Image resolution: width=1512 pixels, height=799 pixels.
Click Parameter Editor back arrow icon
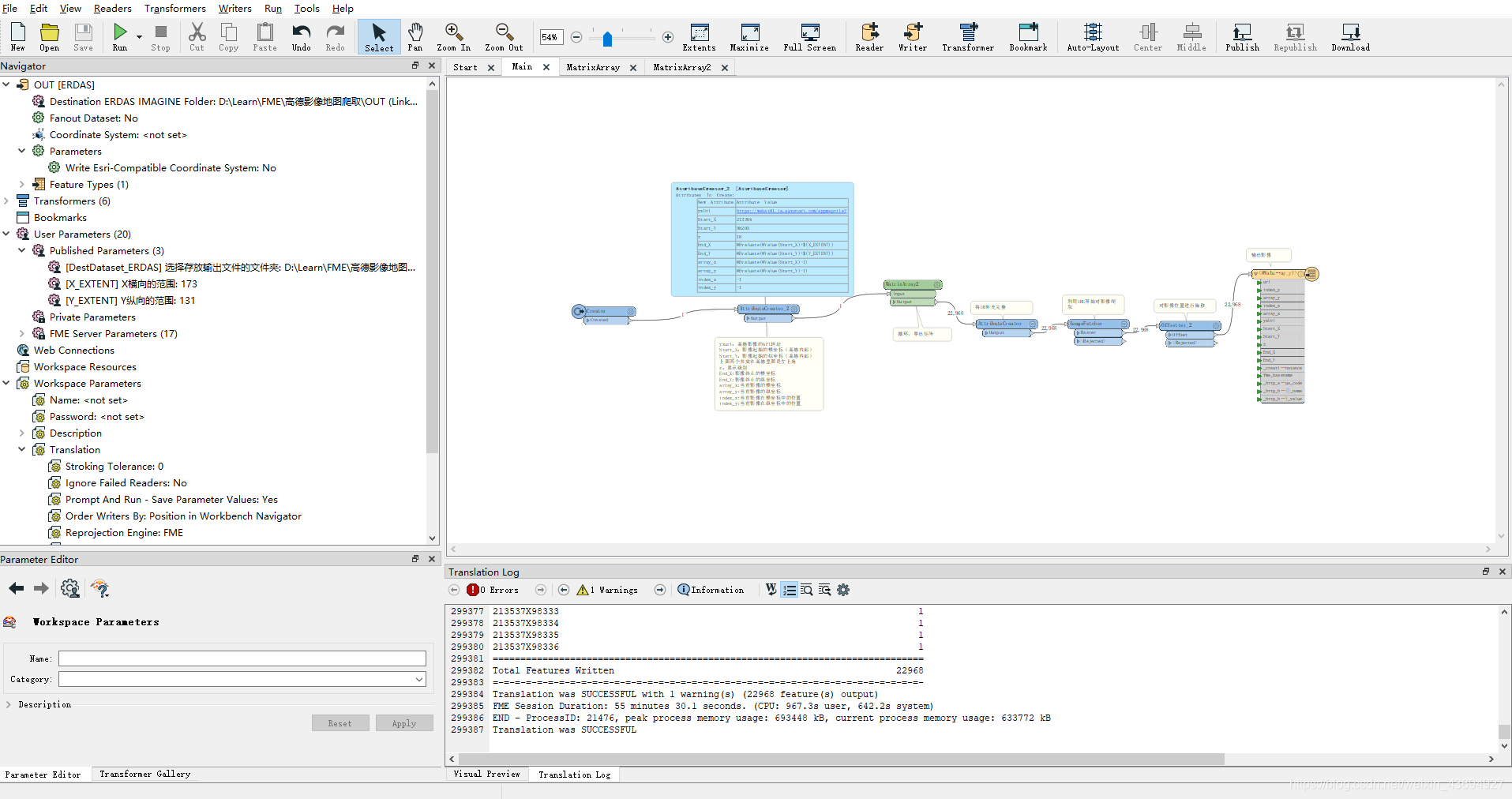pos(17,588)
